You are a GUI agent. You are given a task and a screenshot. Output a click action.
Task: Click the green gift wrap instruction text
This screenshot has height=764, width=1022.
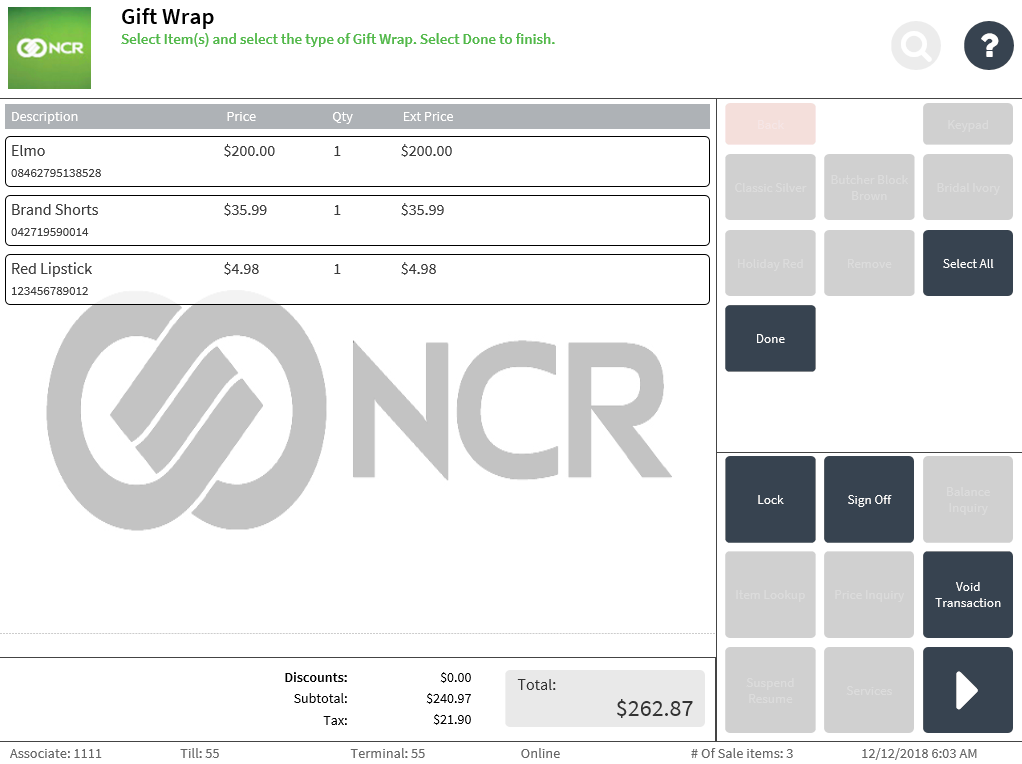(x=338, y=39)
